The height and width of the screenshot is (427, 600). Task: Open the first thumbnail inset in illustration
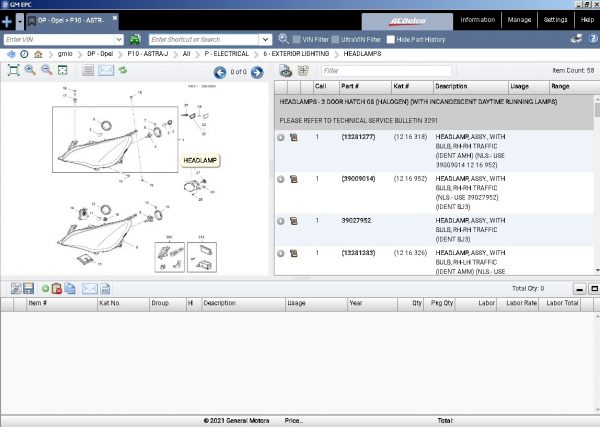pyautogui.click(x=170, y=257)
